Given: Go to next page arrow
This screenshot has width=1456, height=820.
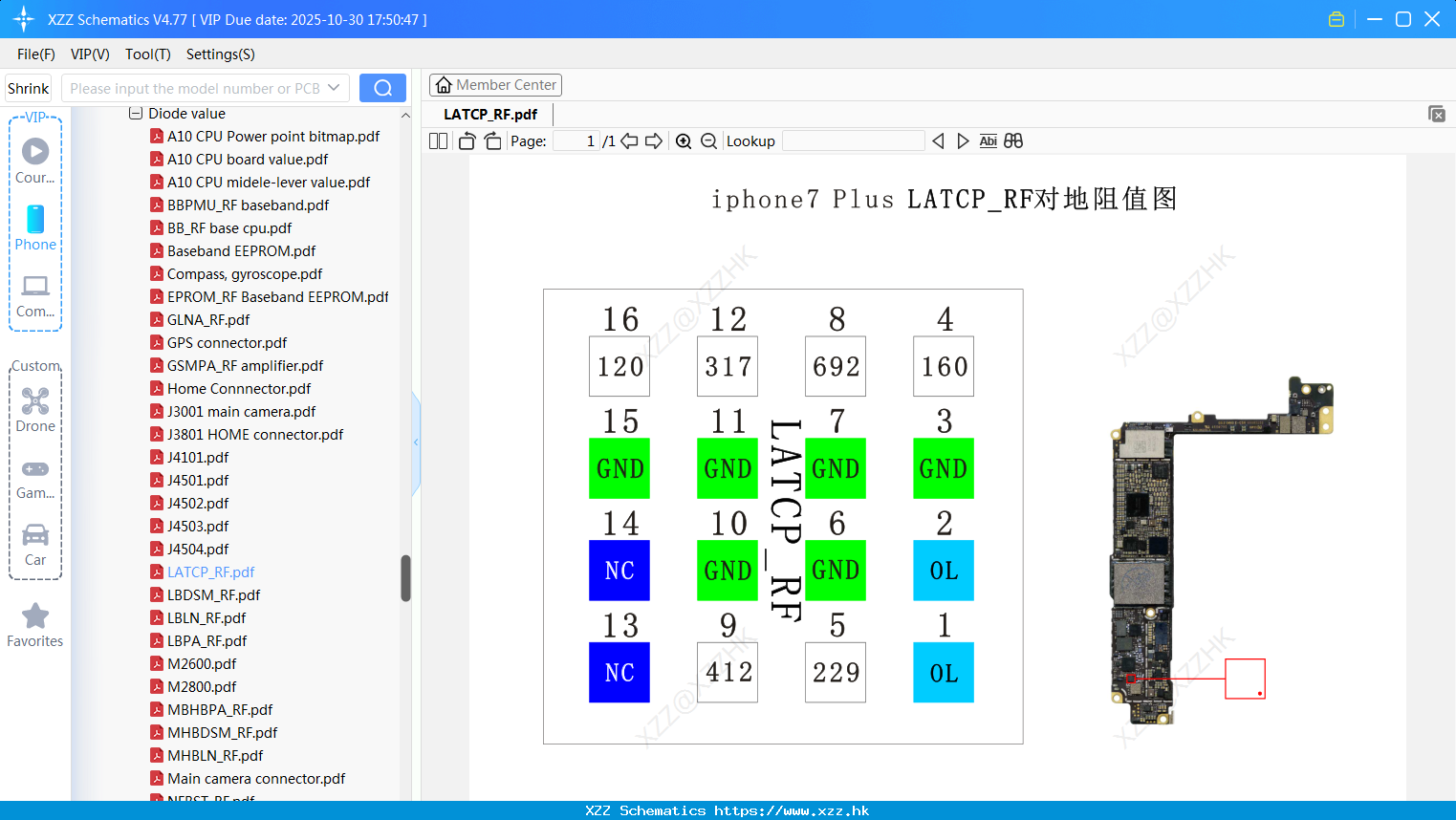Looking at the screenshot, I should pos(654,140).
